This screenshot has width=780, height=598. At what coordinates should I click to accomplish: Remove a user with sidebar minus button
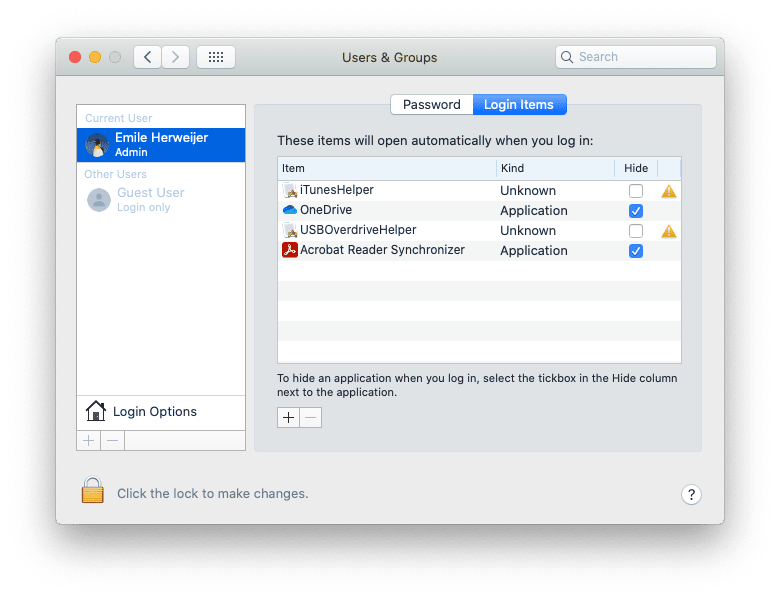coord(113,441)
